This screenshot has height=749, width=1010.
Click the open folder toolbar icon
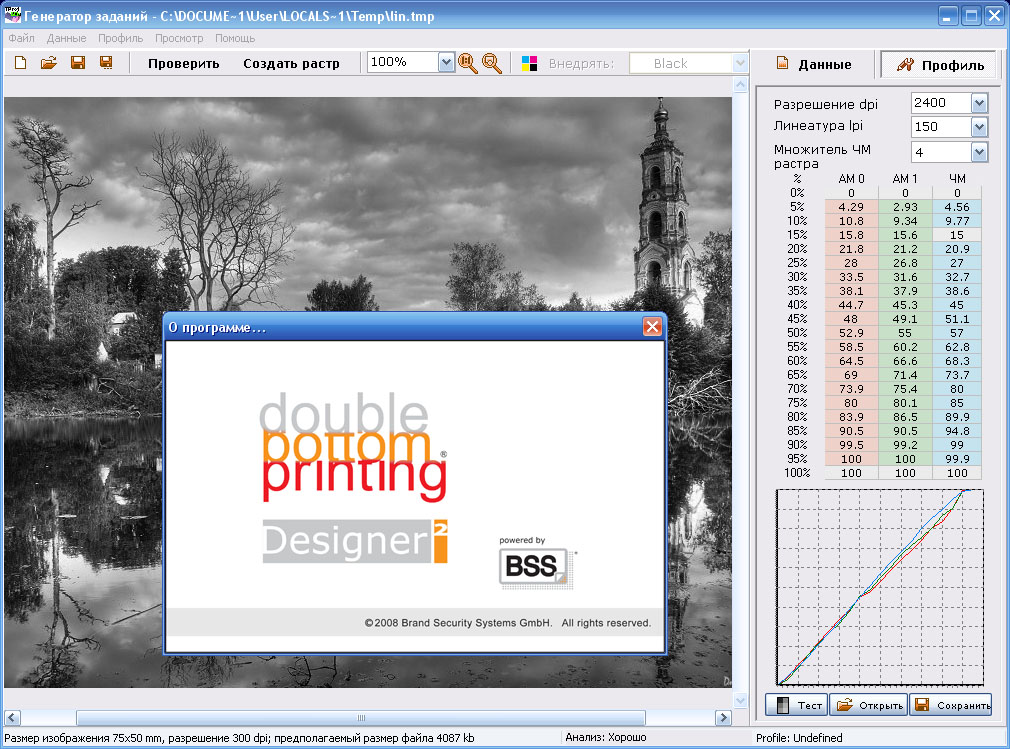[48, 63]
